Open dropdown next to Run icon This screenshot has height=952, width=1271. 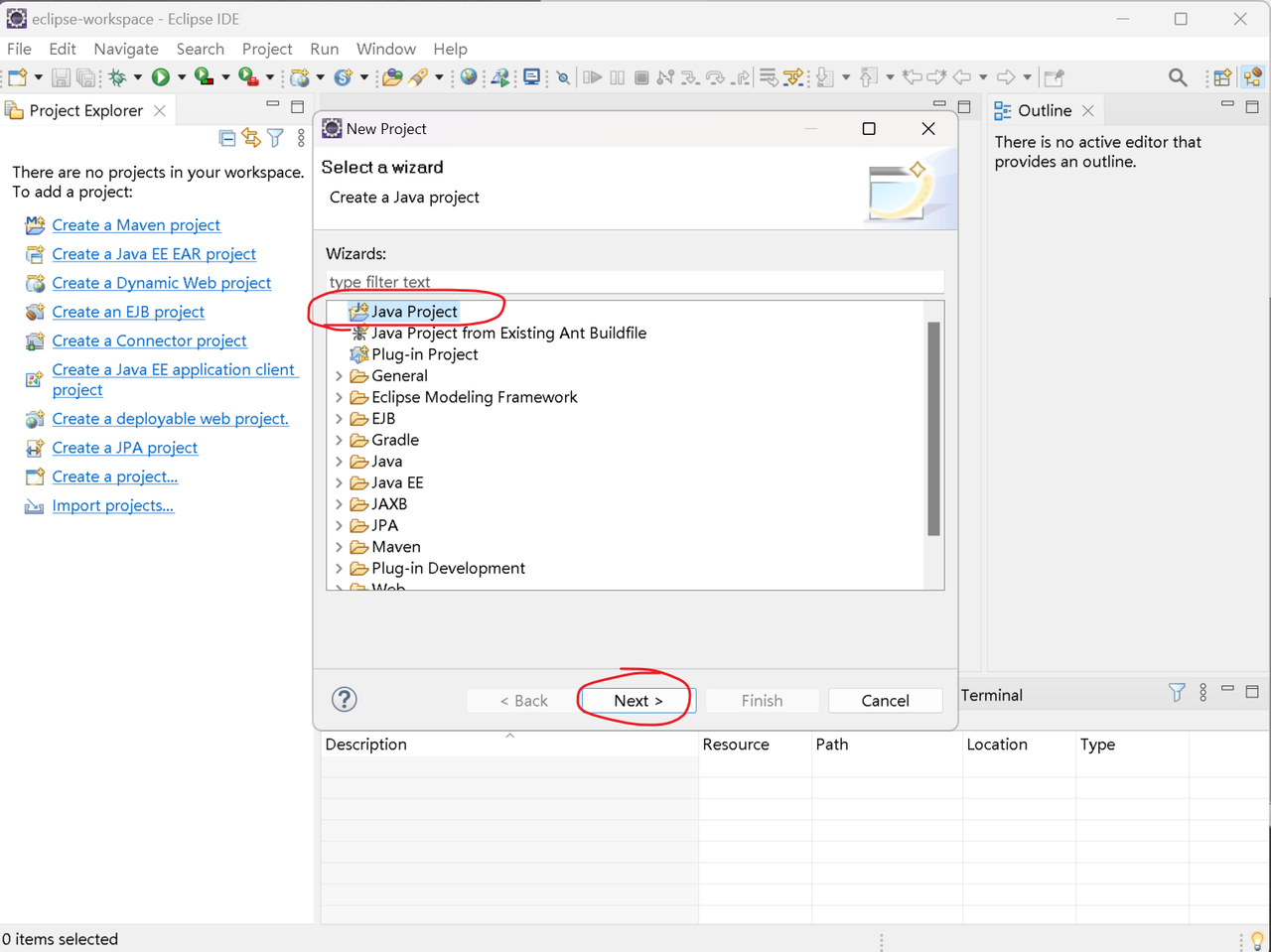tap(182, 77)
